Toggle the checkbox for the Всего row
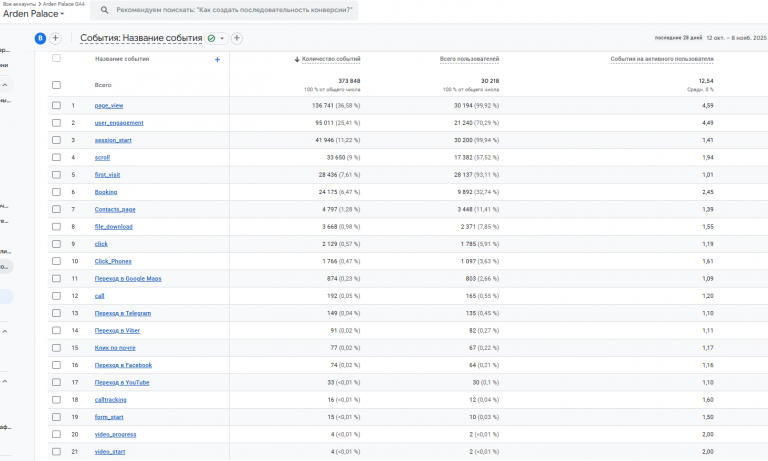This screenshot has width=768, height=461. point(56,85)
